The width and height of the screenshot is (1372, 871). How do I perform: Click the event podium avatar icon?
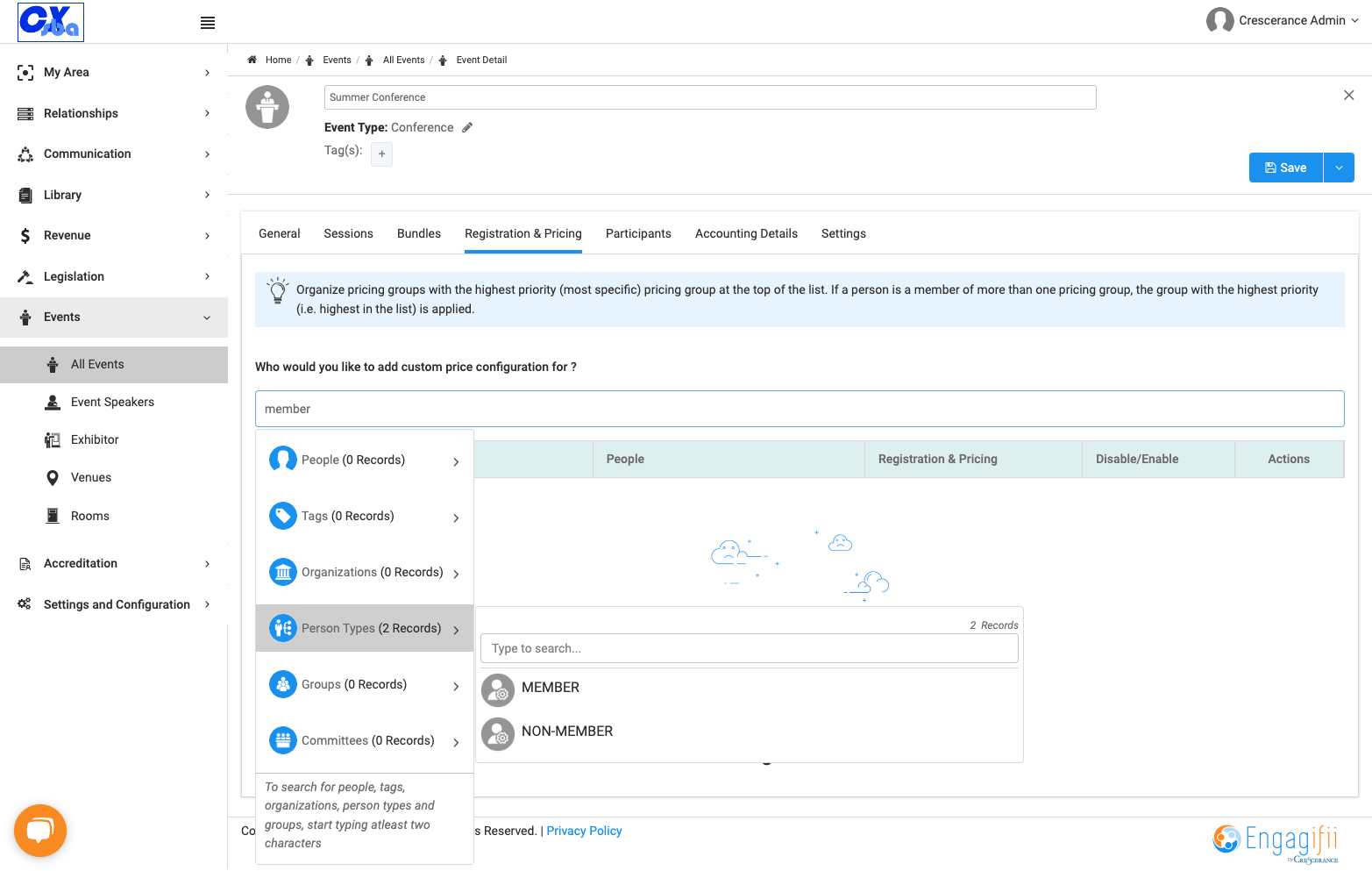coord(267,107)
